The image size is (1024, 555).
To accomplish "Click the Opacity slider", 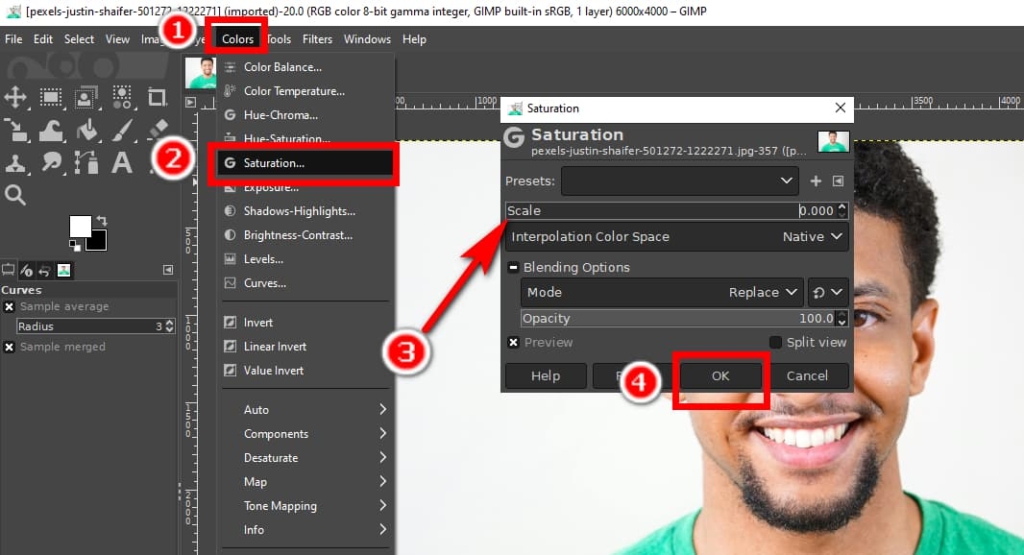I will [676, 318].
